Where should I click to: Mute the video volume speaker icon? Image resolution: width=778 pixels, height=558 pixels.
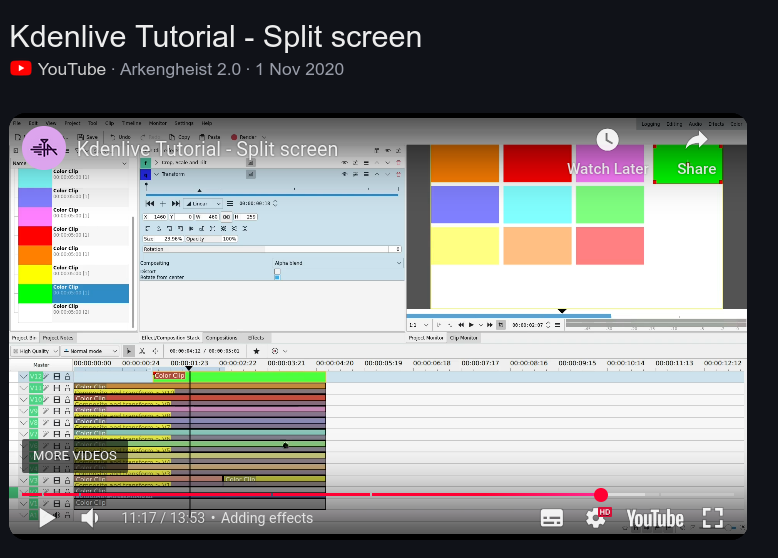tap(89, 518)
